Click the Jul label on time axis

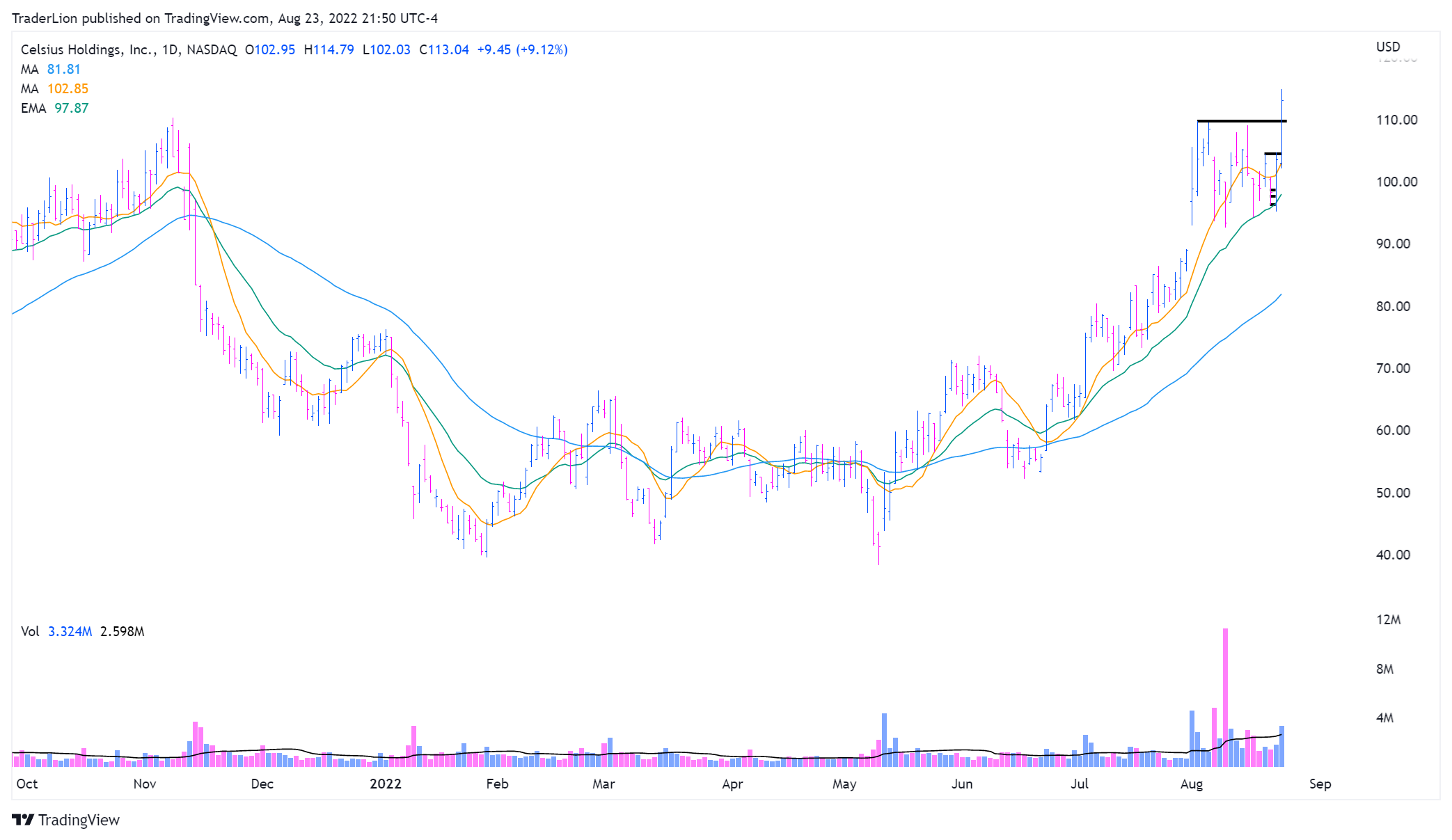tap(1080, 784)
